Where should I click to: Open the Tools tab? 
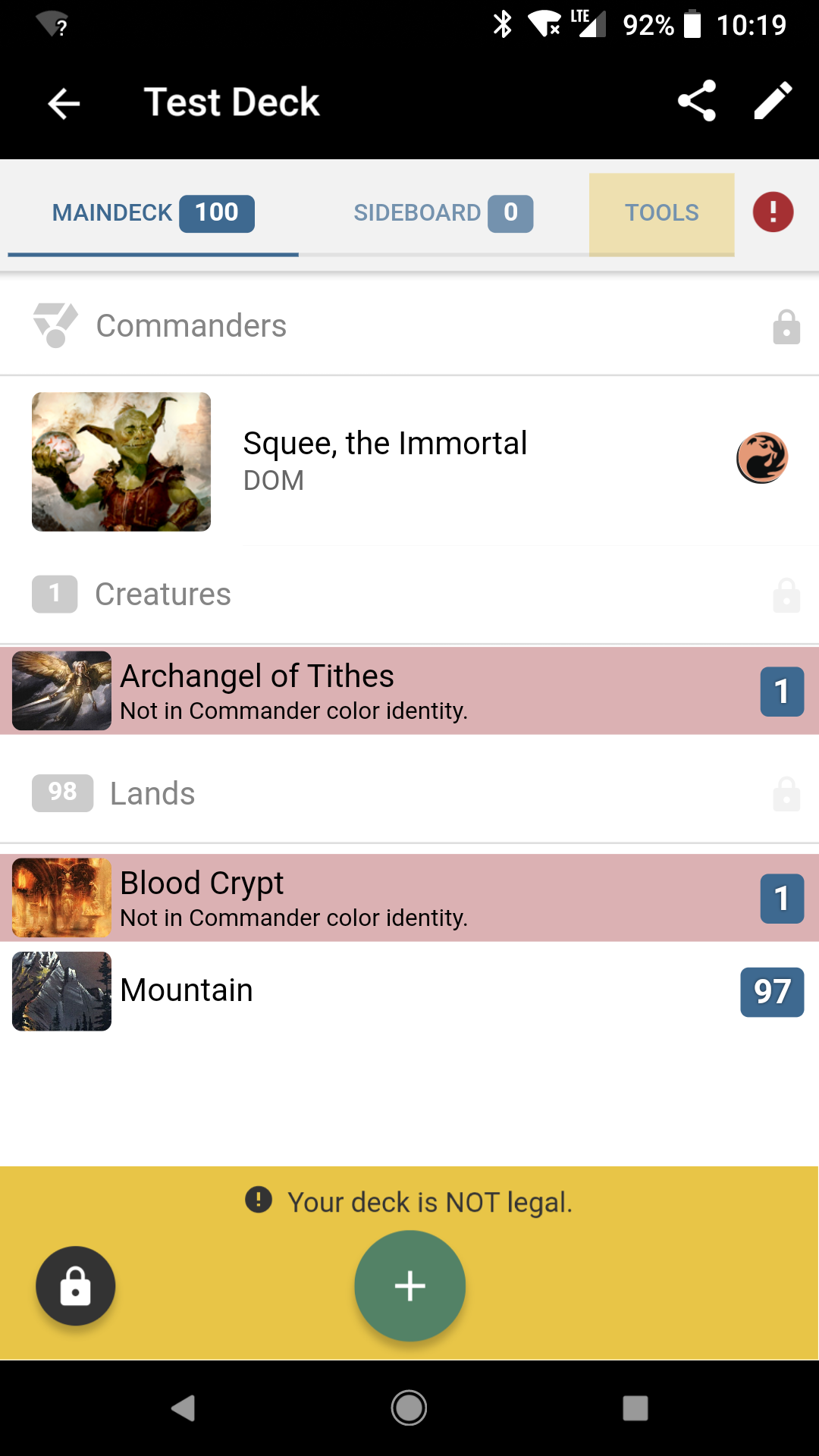pyautogui.click(x=661, y=213)
